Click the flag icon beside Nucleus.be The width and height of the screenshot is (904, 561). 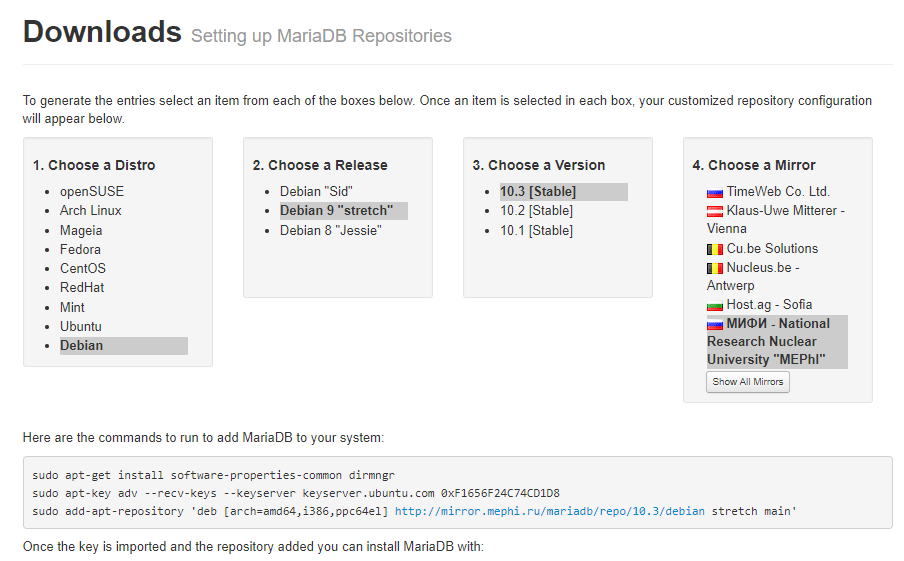tap(715, 268)
